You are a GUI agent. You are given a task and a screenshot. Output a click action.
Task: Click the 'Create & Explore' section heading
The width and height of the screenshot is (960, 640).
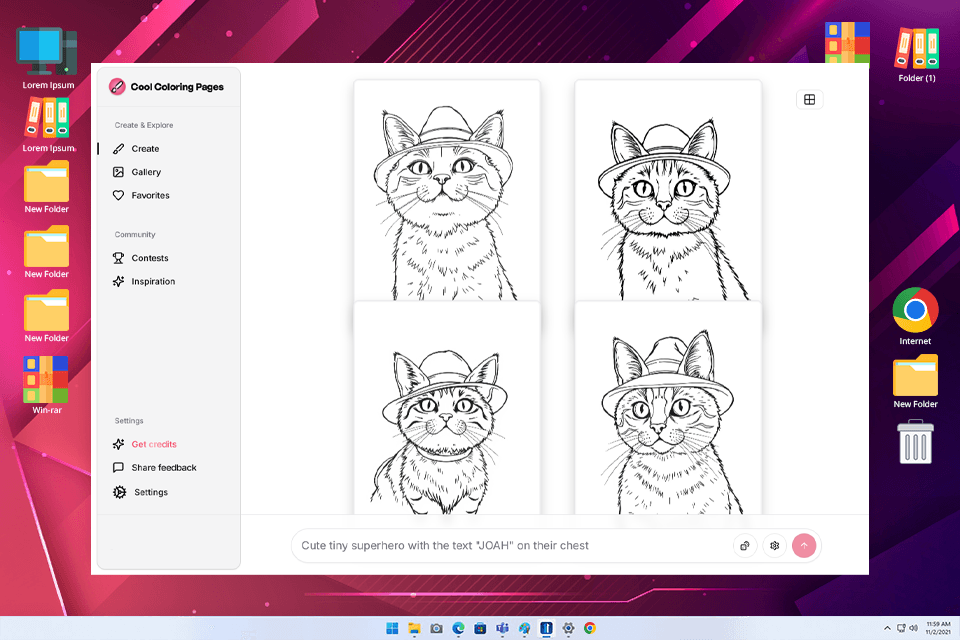(144, 125)
